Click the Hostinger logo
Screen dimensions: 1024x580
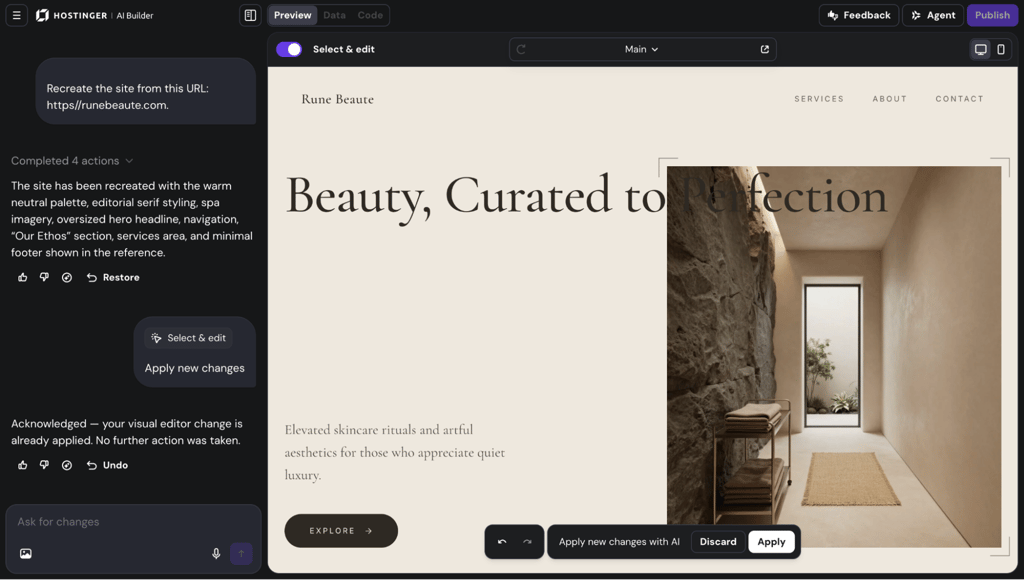(95, 15)
